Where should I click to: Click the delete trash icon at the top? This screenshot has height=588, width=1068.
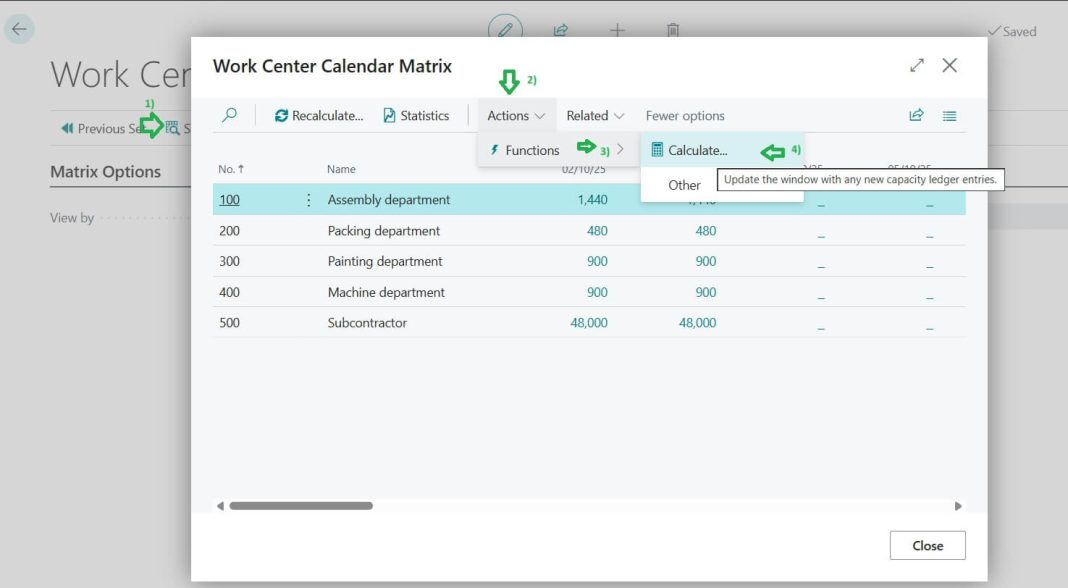pos(673,31)
